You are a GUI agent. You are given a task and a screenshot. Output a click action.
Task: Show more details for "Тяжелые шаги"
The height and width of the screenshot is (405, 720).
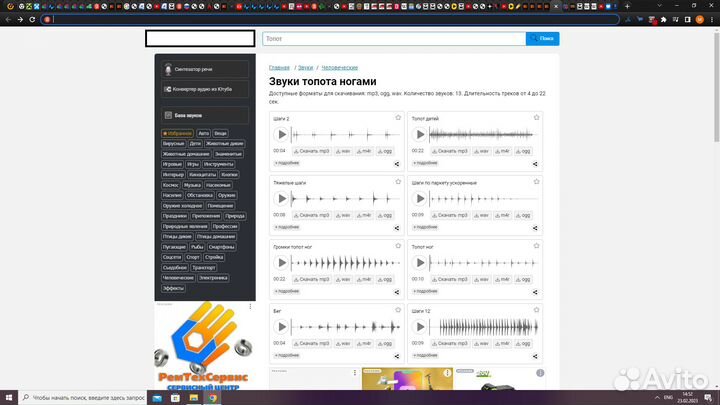point(286,227)
